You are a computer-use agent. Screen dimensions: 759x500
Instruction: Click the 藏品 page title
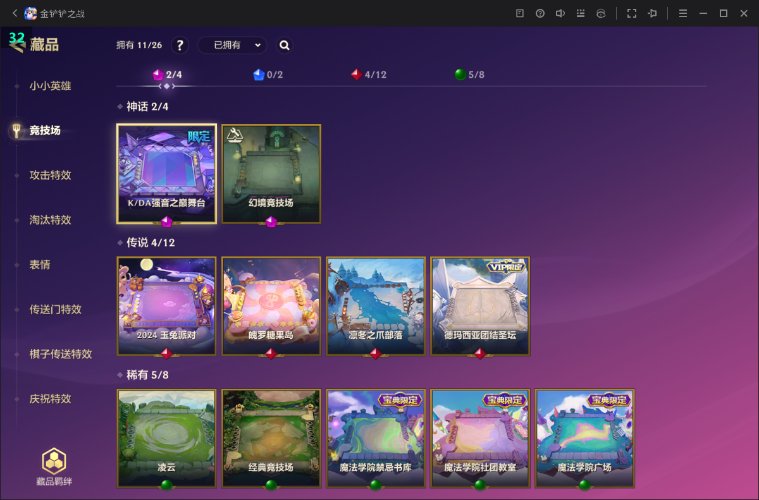tap(44, 45)
